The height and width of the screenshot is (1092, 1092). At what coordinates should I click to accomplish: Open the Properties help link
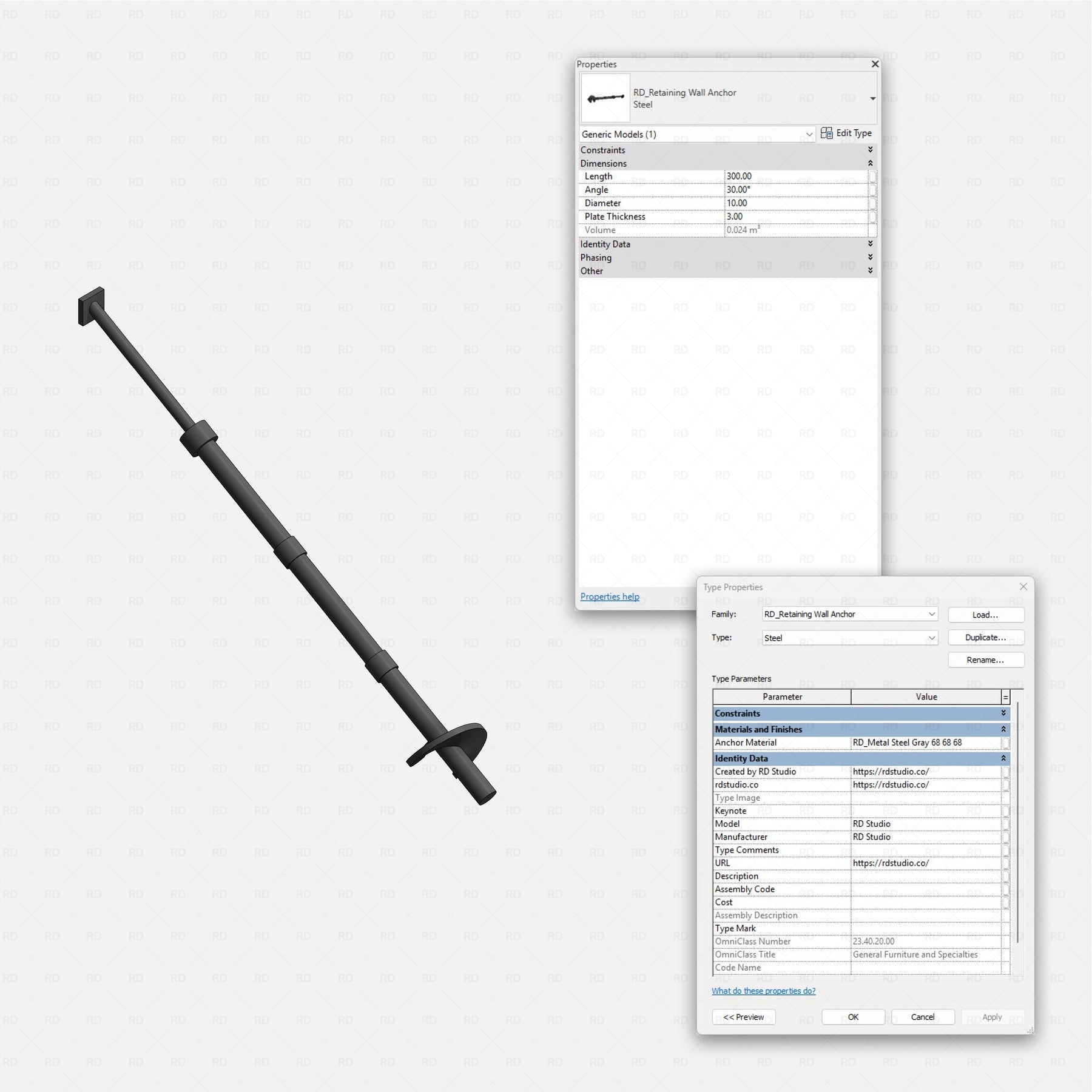pyautogui.click(x=610, y=596)
